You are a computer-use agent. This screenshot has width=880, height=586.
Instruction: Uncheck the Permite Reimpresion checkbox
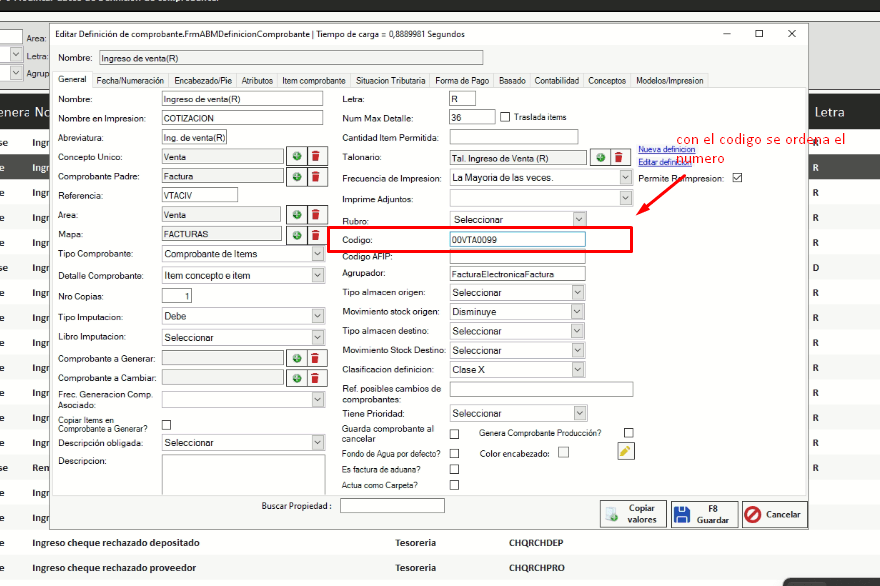(737, 178)
